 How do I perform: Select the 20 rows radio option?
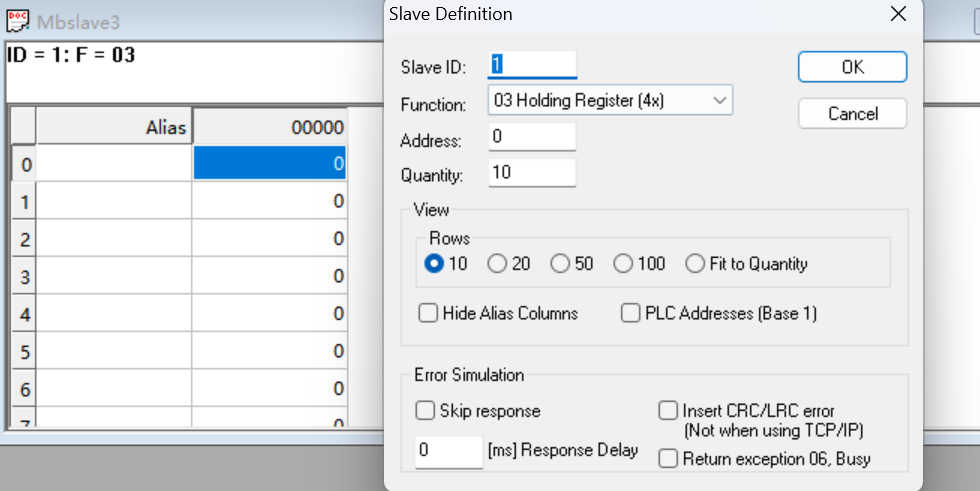point(497,264)
